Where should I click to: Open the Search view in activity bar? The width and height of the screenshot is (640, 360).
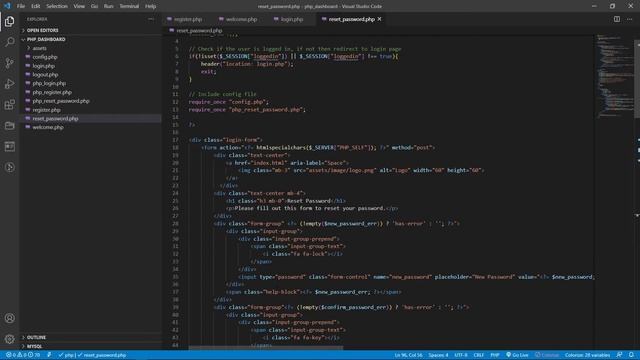(x=9, y=42)
